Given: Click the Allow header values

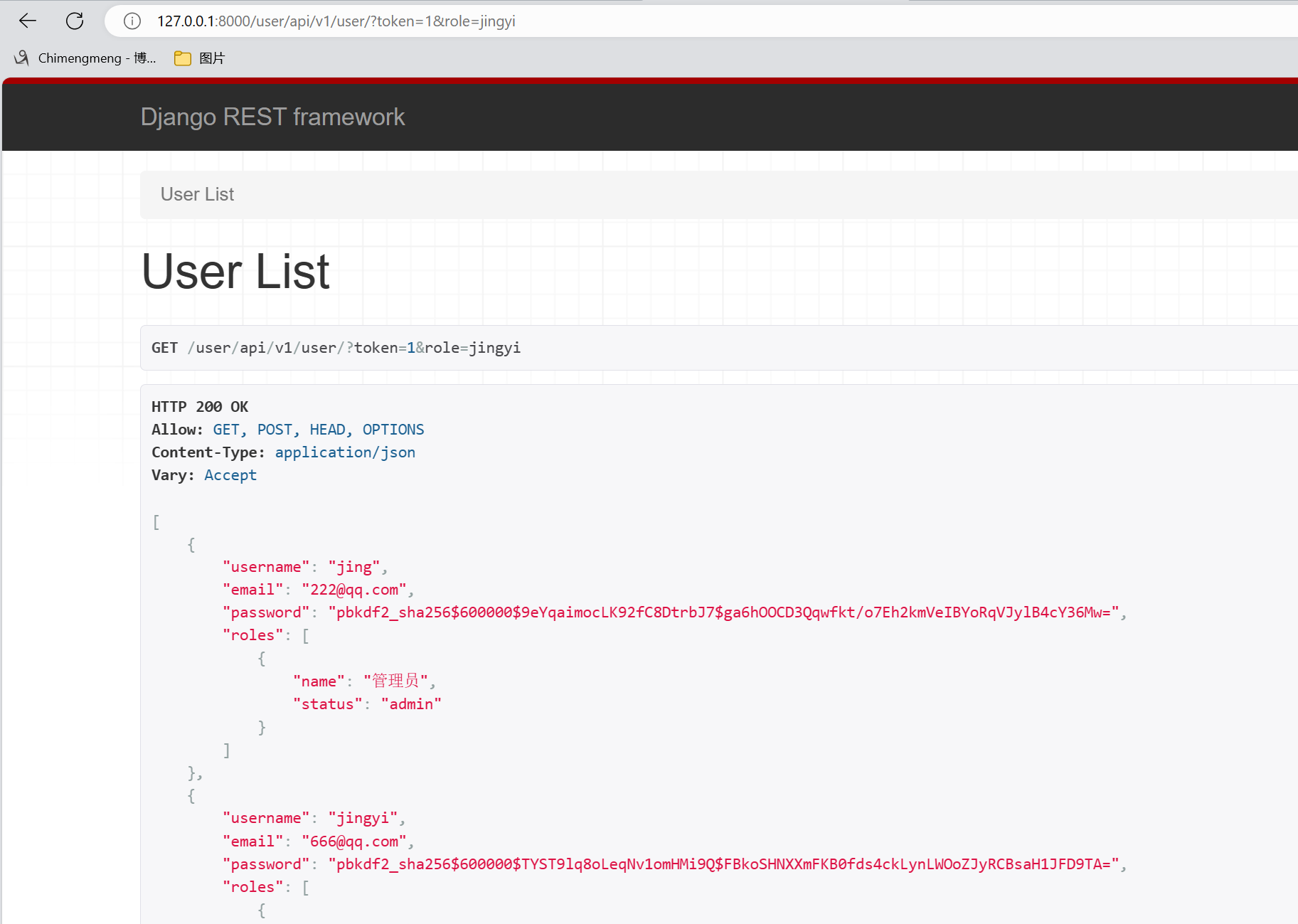Looking at the screenshot, I should click(319, 430).
